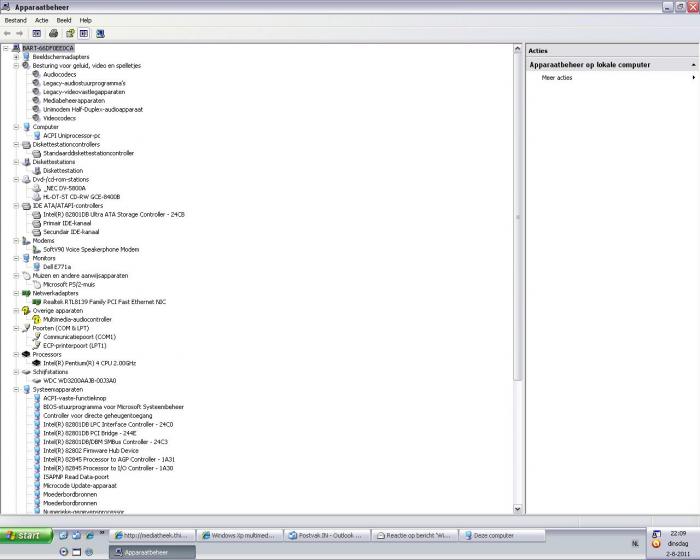Screen dimensions: 700x560
Task: Click the Forward arrow toolbar icon
Action: 19,33
